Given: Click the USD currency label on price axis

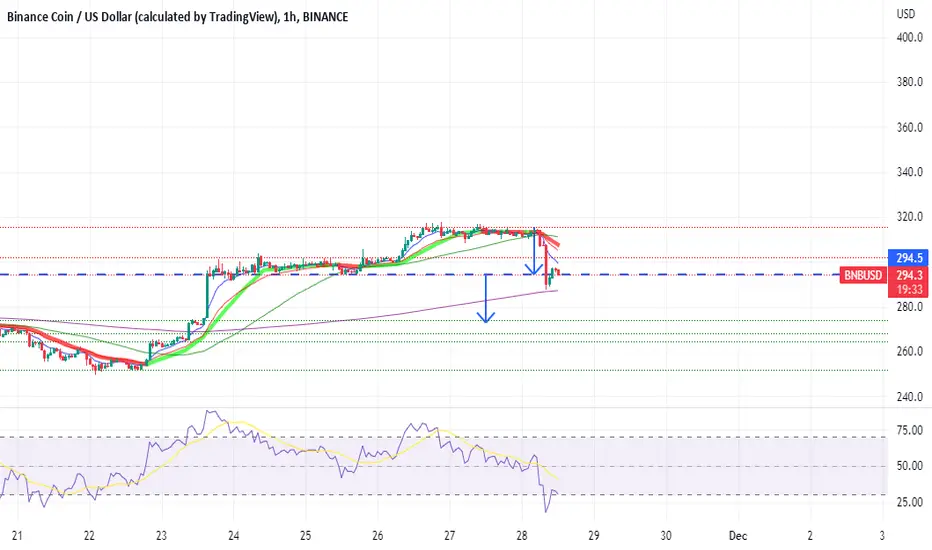Looking at the screenshot, I should click(x=906, y=14).
